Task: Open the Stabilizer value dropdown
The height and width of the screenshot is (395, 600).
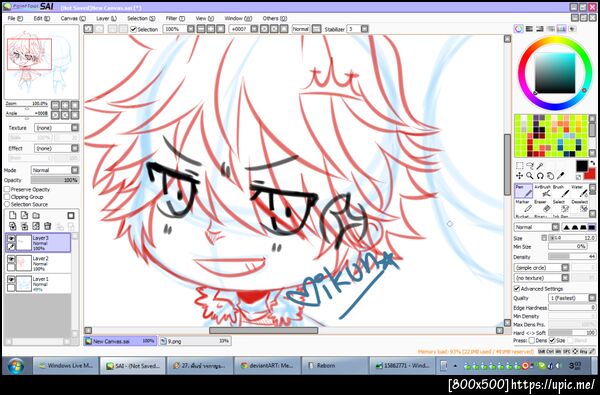Action: coord(365,29)
